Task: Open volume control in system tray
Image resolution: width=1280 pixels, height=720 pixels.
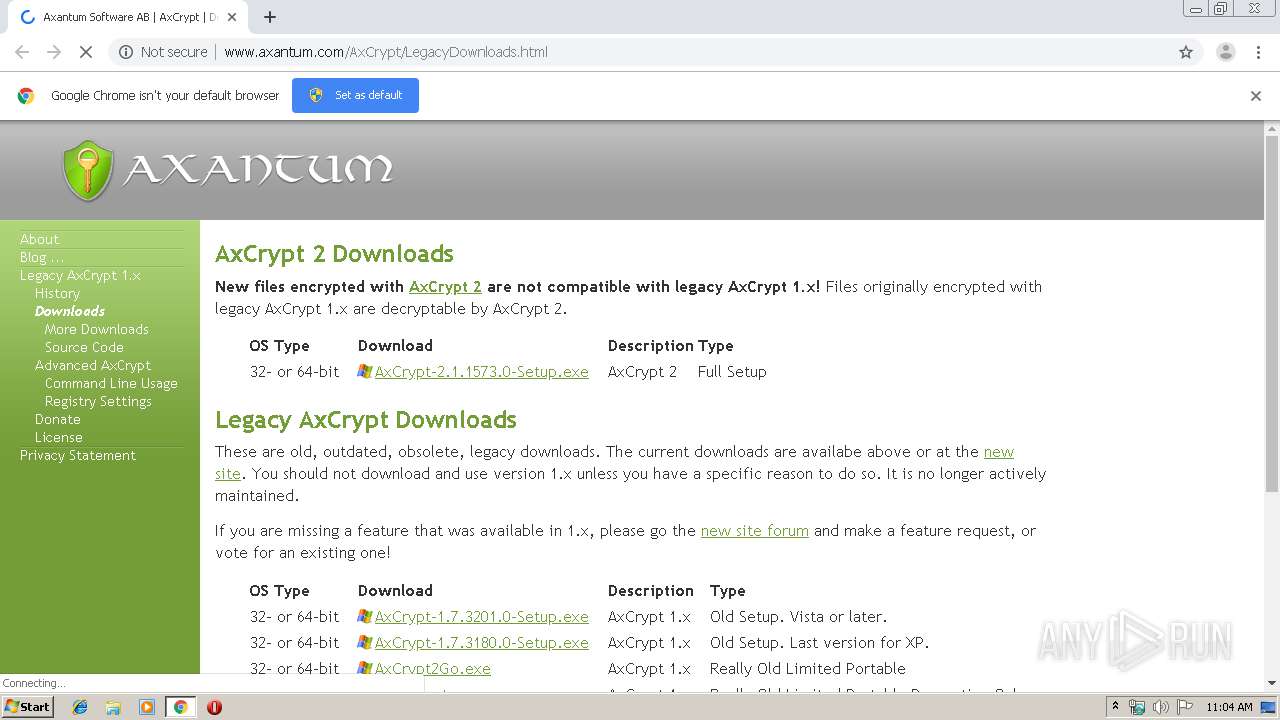Action: coord(1160,707)
